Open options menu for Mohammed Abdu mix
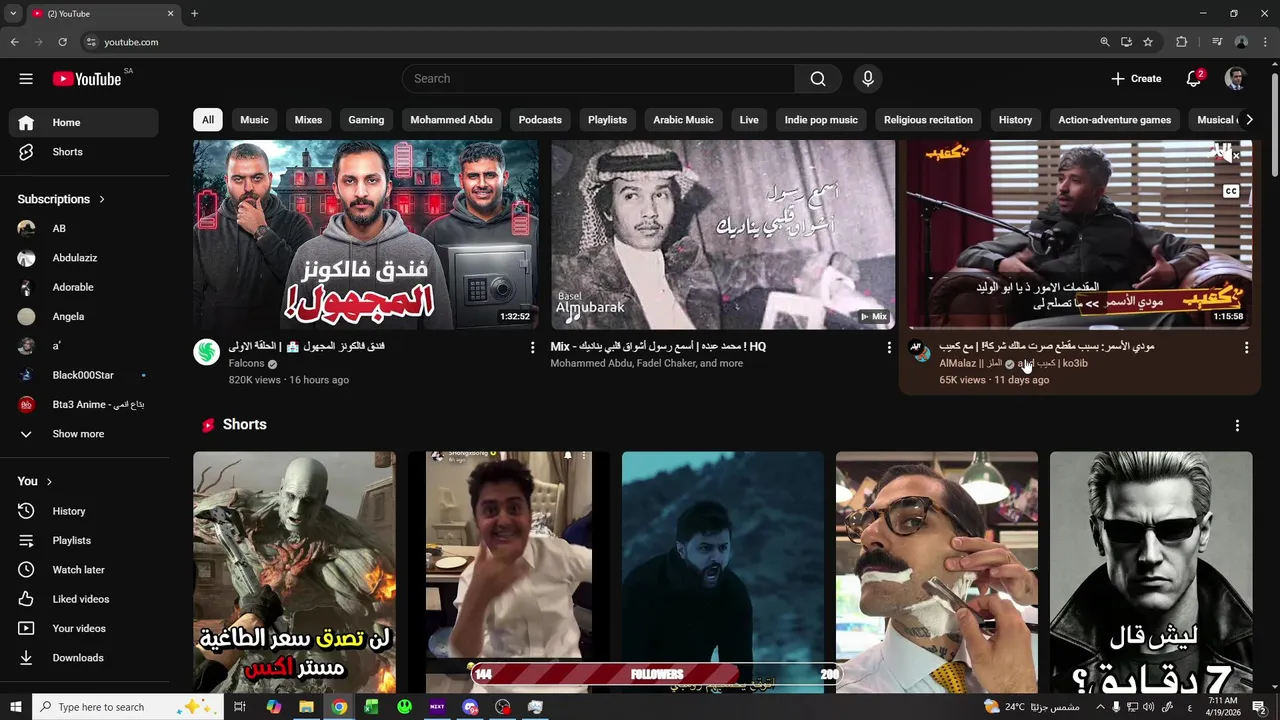This screenshot has height=720, width=1280. click(x=889, y=347)
